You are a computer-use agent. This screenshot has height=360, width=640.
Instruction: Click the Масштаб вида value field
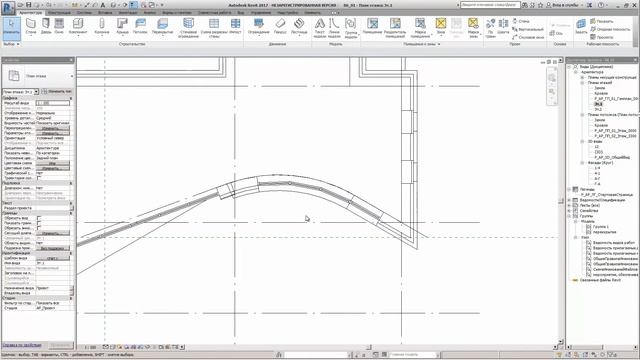(53, 103)
